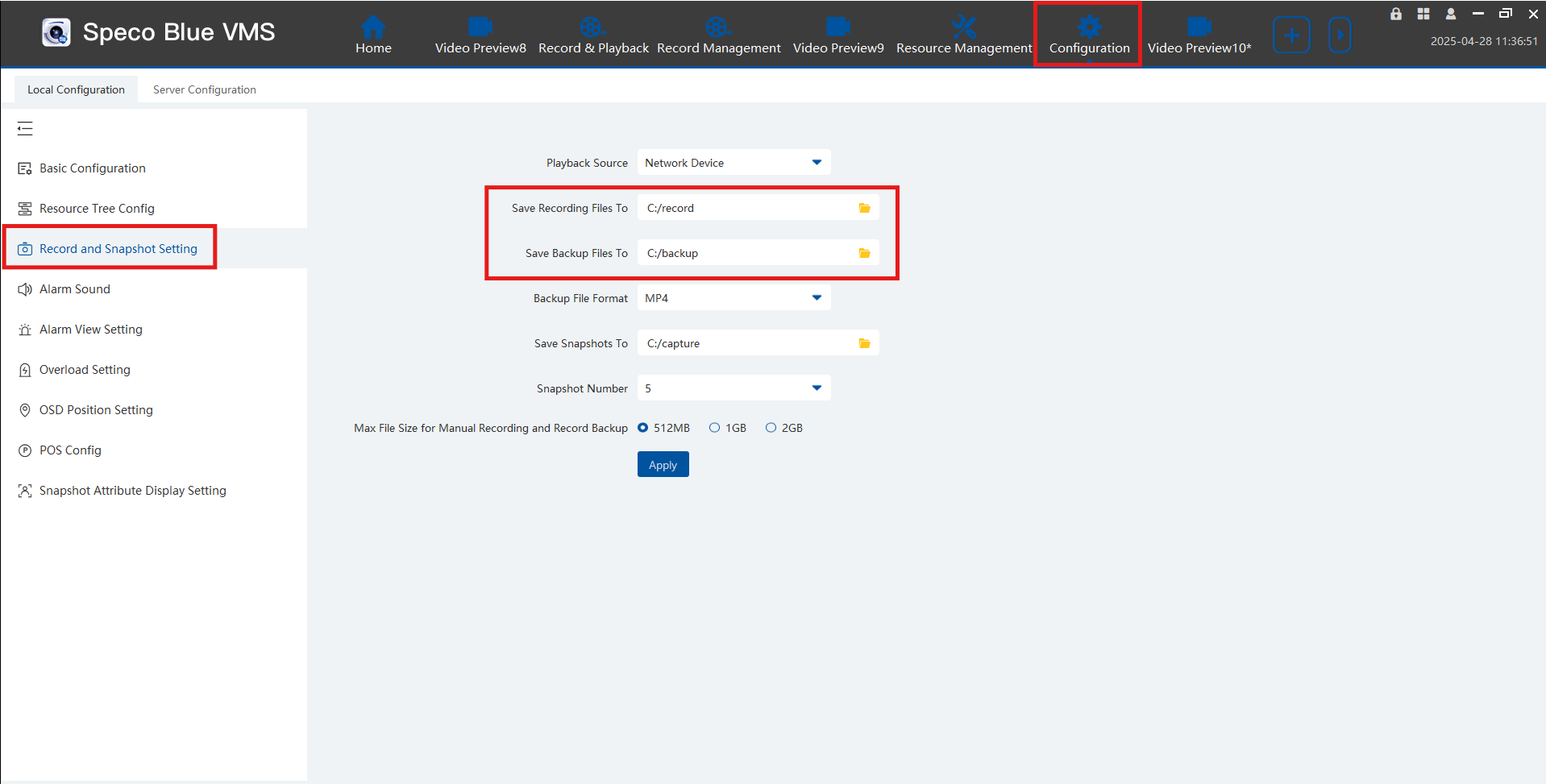Viewport: 1546px width, 784px height.
Task: Click the layout grid icon near the clock
Action: (x=1423, y=14)
